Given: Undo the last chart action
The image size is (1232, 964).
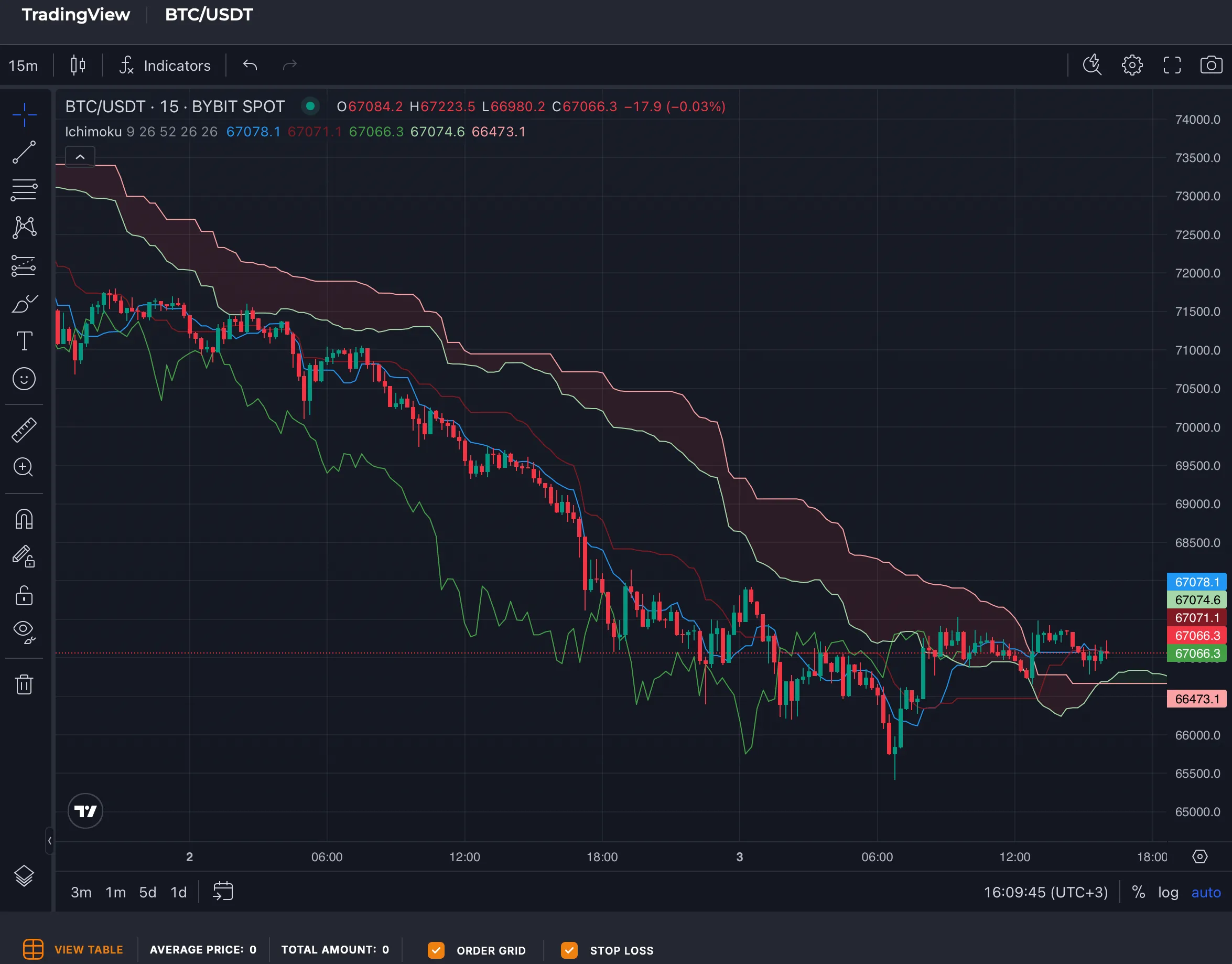Looking at the screenshot, I should 251,66.
